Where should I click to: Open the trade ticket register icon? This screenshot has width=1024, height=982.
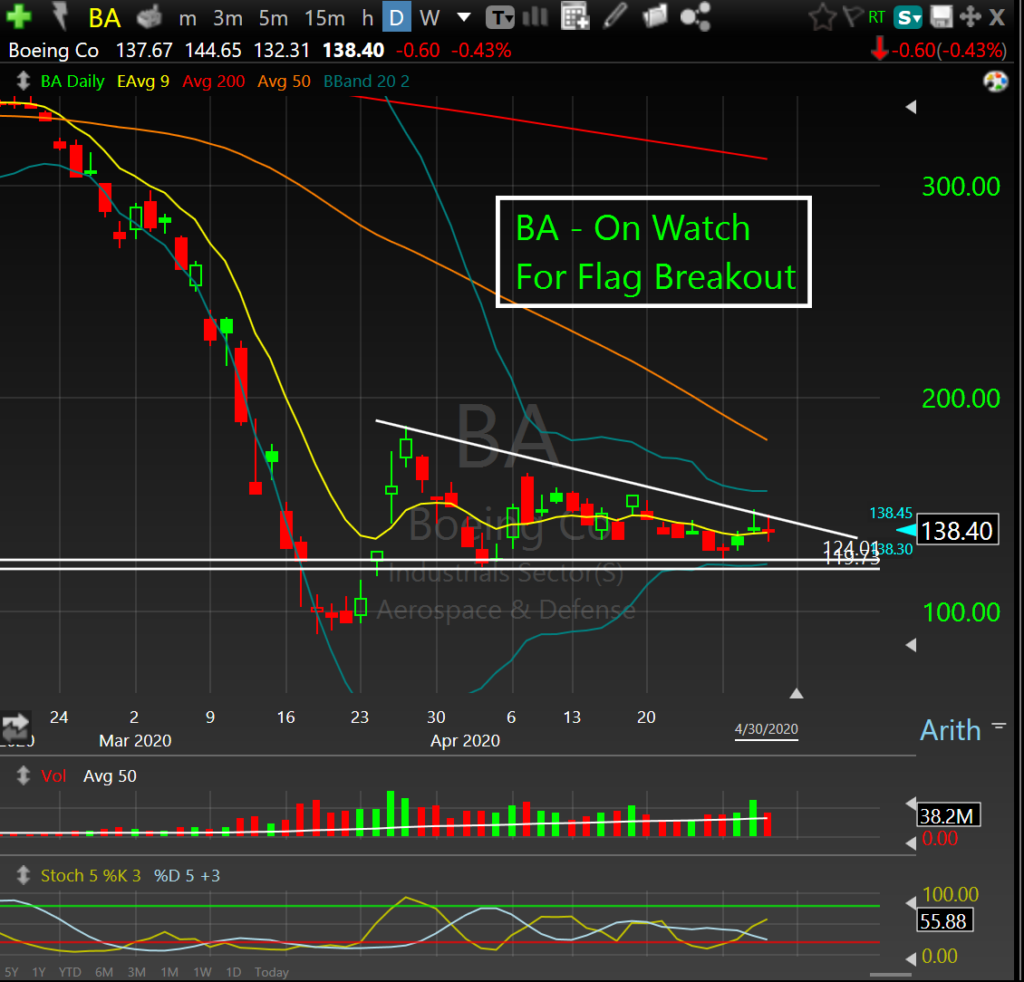click(x=150, y=17)
